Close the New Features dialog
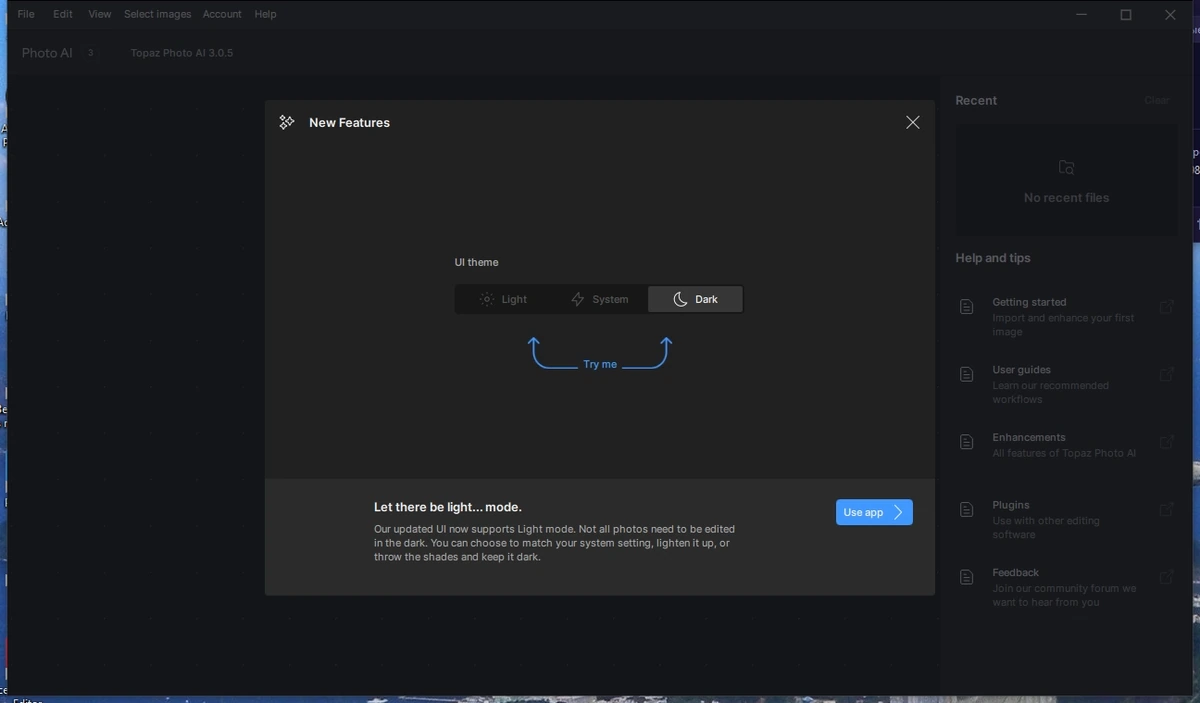Viewport: 1200px width, 703px height. (x=912, y=122)
